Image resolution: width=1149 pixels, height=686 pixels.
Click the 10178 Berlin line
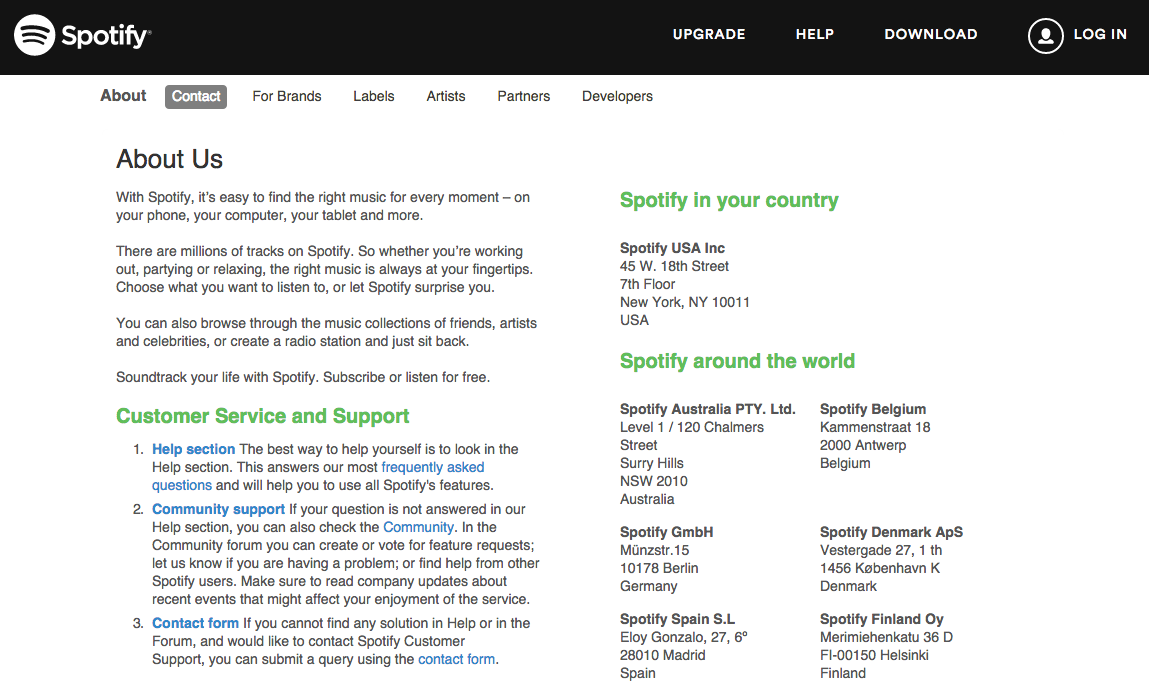(659, 569)
